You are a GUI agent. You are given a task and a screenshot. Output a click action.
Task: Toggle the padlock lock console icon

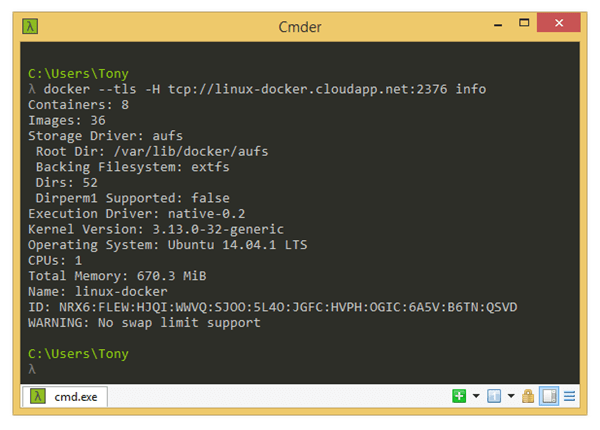click(528, 396)
